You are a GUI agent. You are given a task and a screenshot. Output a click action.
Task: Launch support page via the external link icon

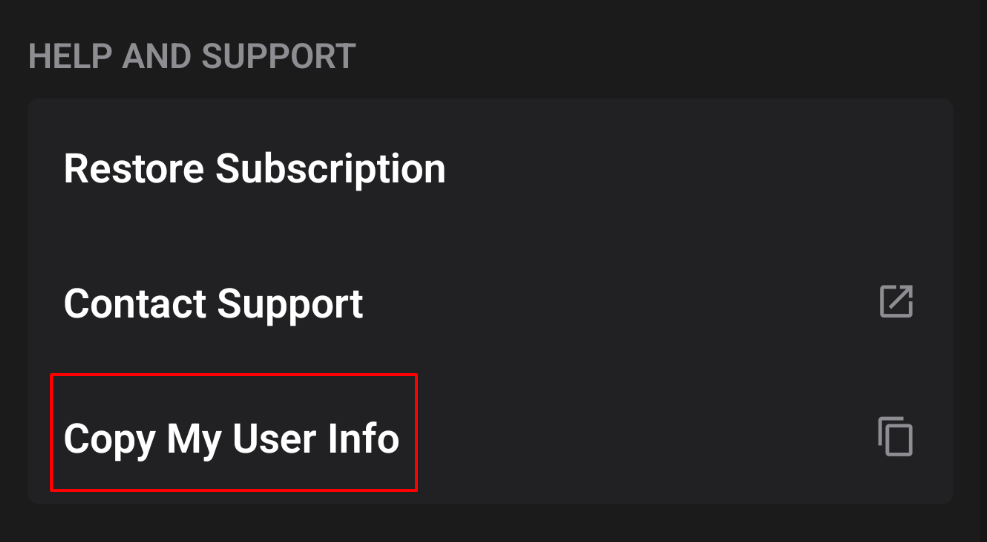click(895, 302)
